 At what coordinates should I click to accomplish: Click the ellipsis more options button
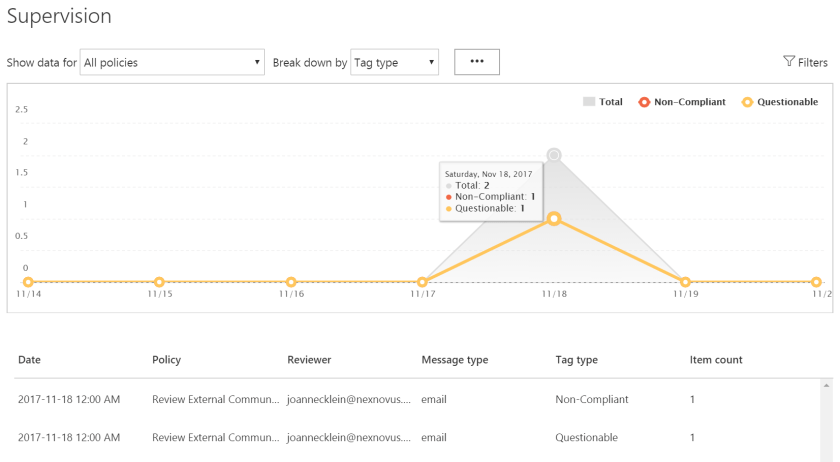pos(477,62)
